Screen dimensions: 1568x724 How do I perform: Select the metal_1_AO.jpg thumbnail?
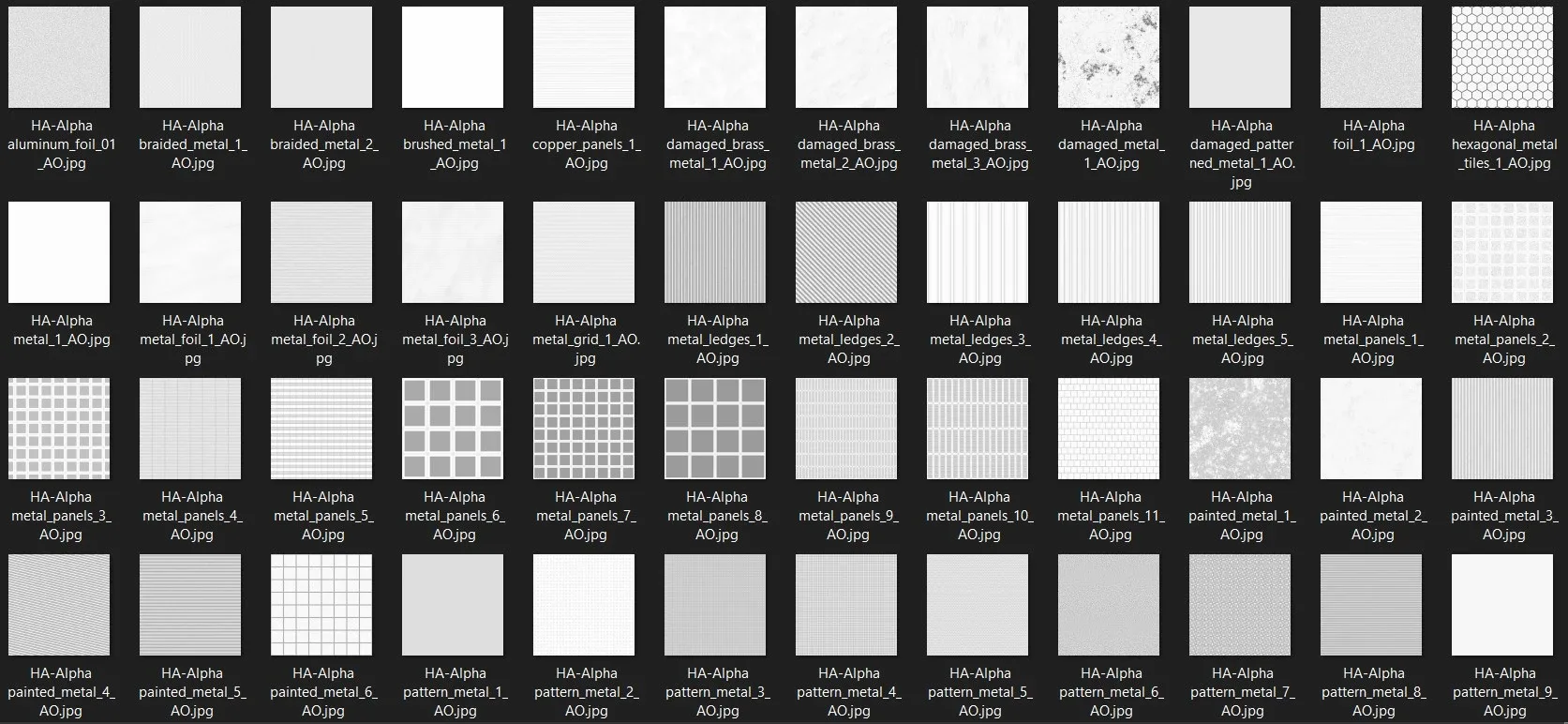(x=59, y=252)
